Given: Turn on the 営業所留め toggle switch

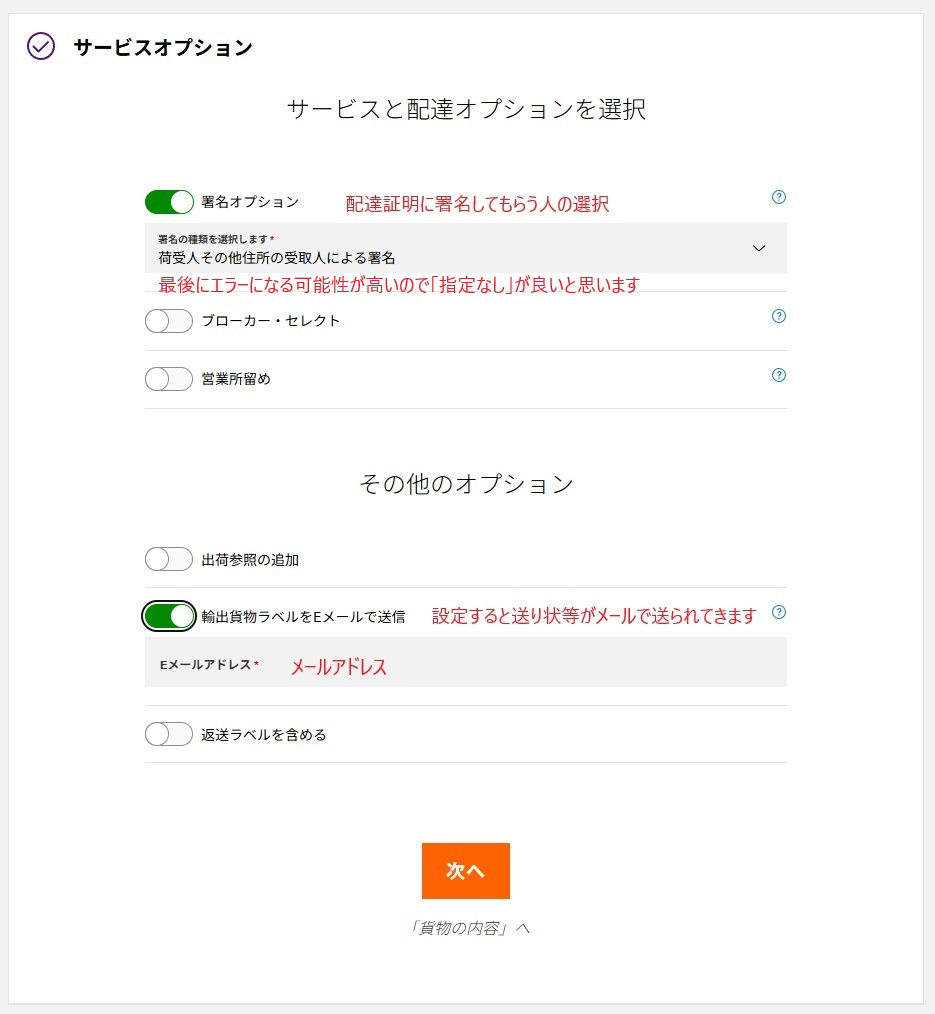Looking at the screenshot, I should coord(169,379).
